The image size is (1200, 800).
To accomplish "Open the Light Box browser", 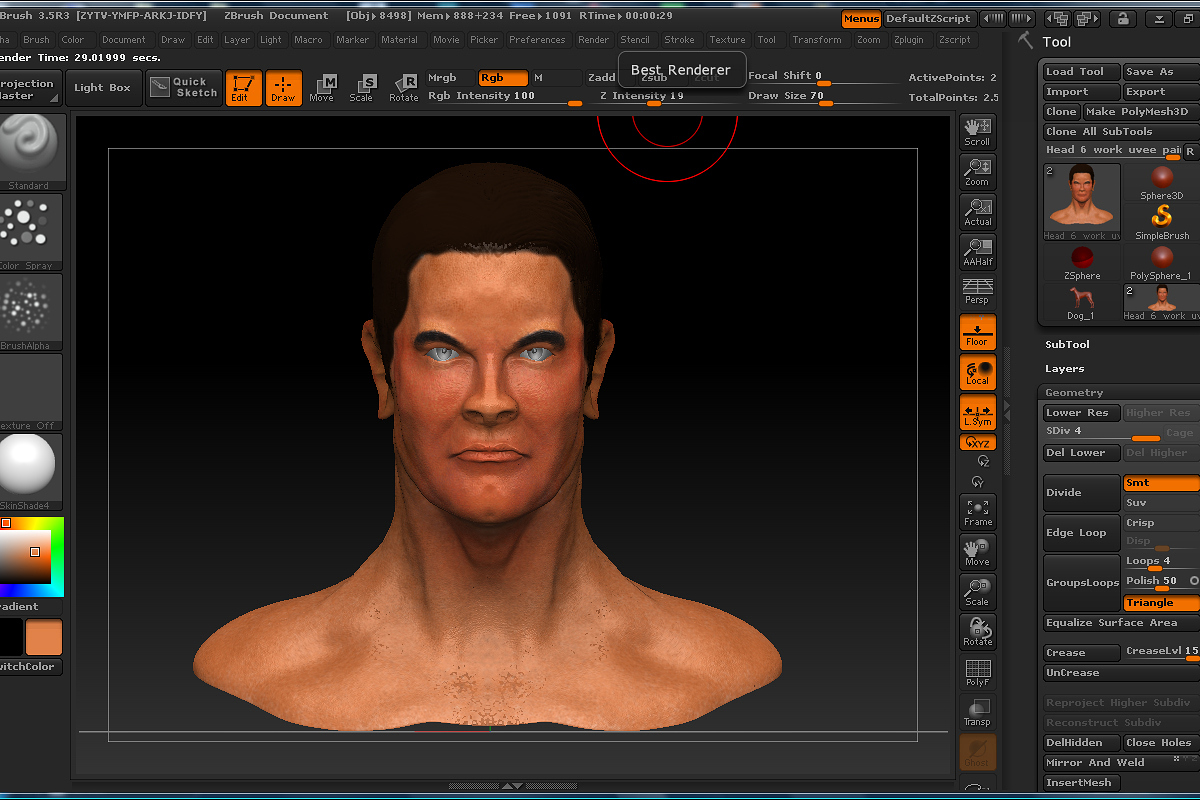I will (102, 87).
